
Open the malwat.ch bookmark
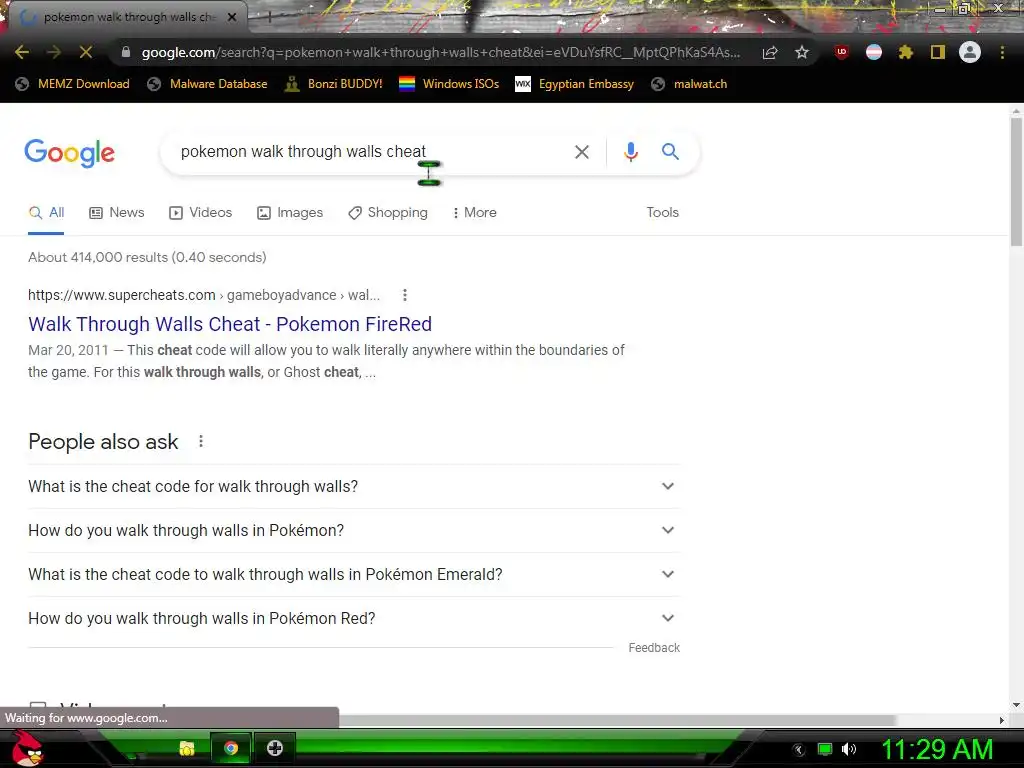[x=689, y=84]
